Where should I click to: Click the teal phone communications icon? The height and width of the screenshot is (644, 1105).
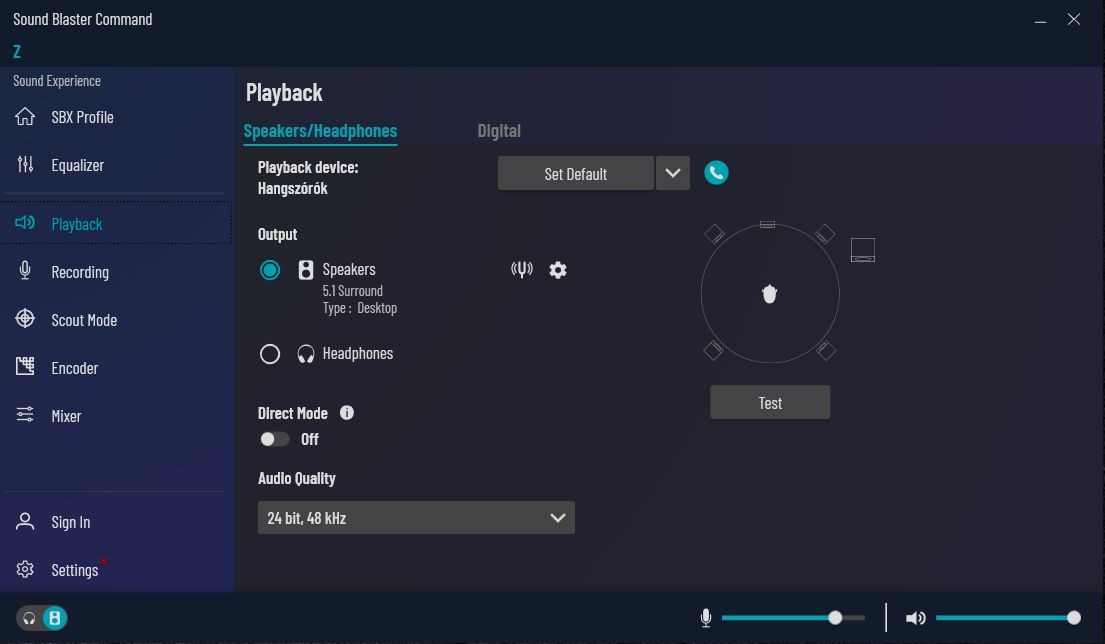point(716,173)
